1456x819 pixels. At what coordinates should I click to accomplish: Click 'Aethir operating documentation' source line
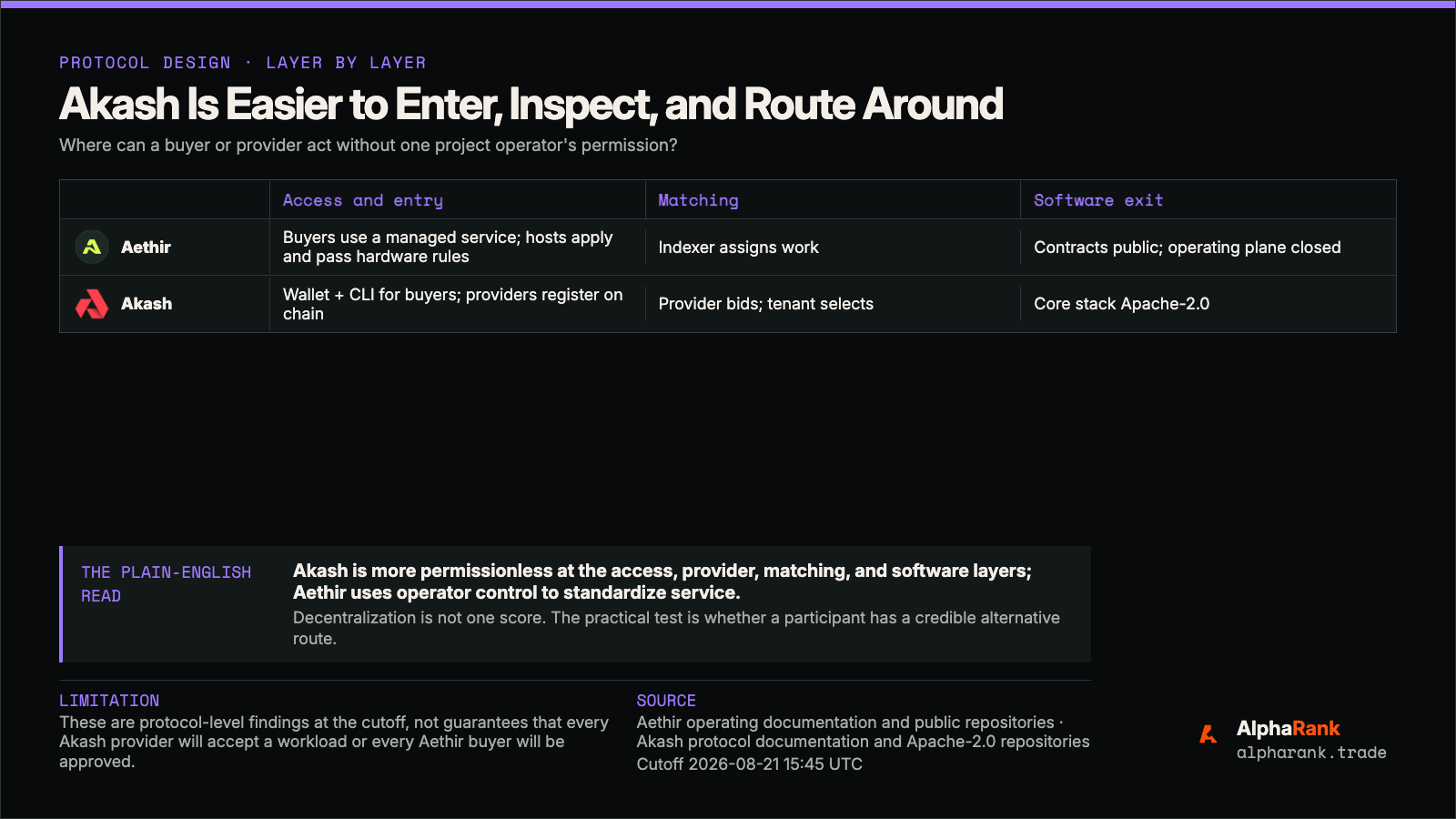863,732
